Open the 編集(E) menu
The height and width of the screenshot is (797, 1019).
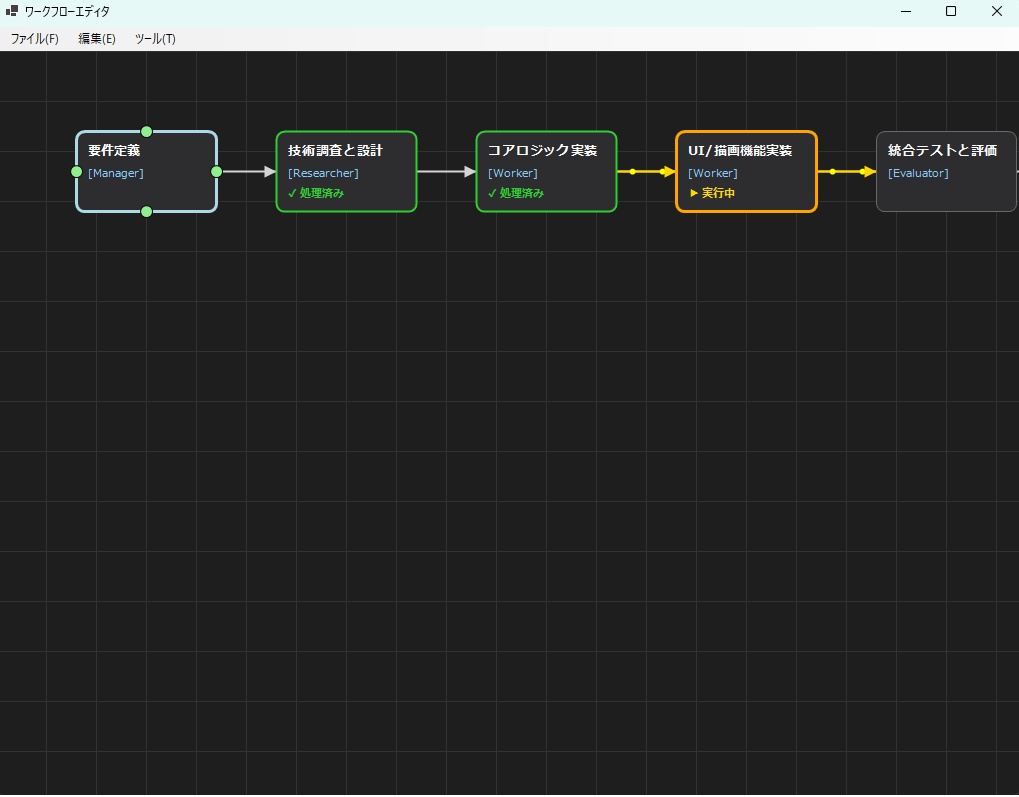[x=96, y=39]
